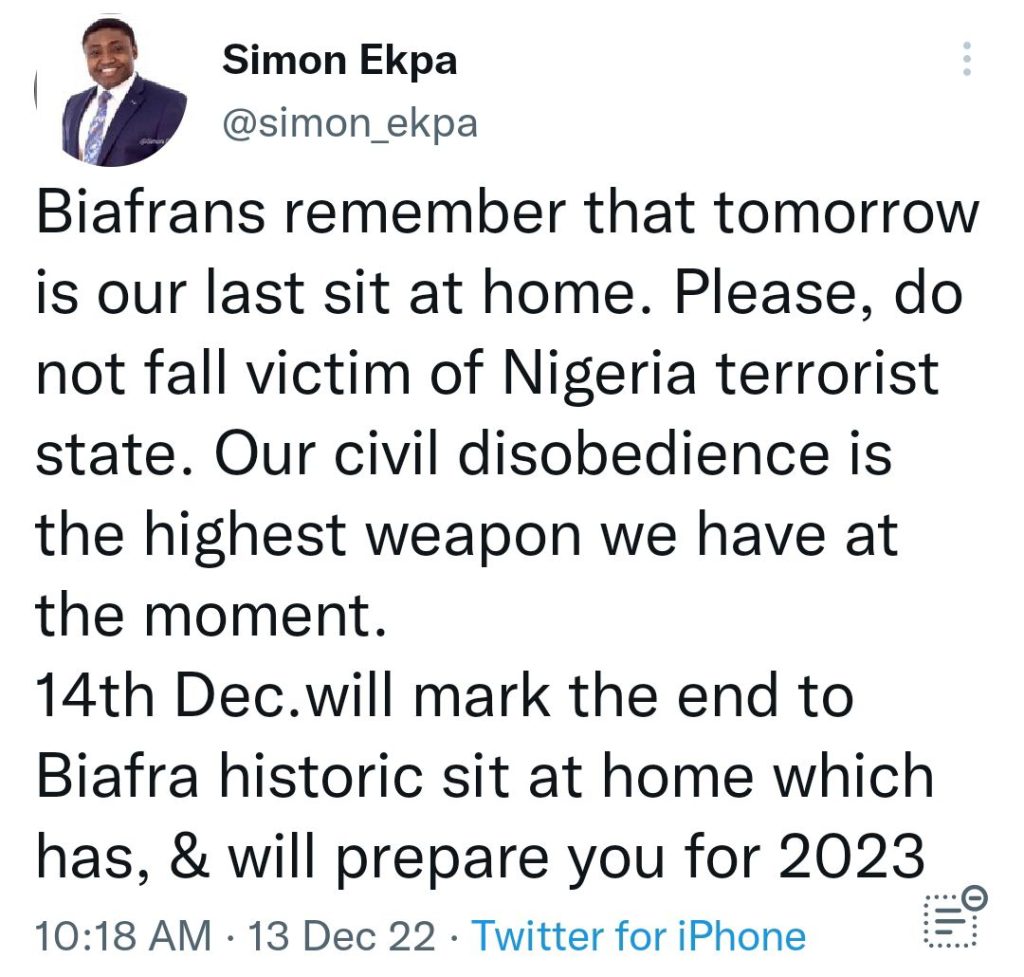This screenshot has height=977, width=1024.
Task: Click the number 2023 in the tweet
Action: pyautogui.click(x=852, y=857)
